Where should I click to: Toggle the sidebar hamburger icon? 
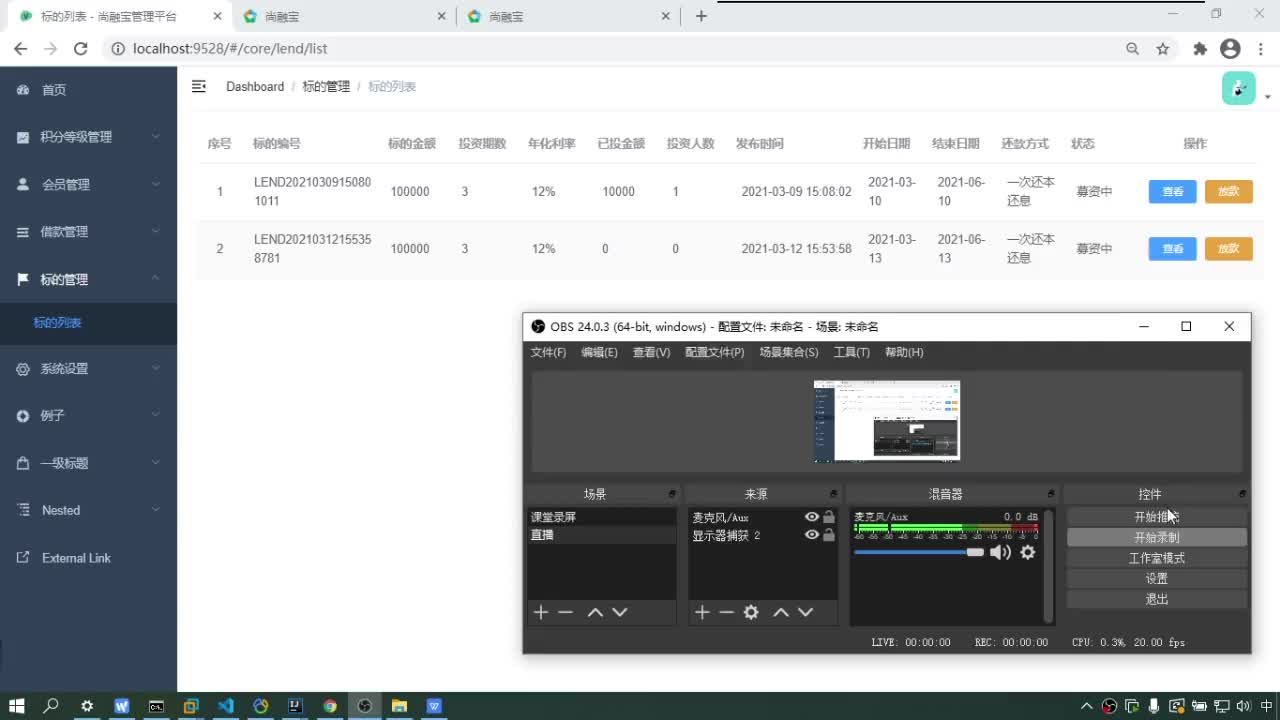tap(199, 87)
